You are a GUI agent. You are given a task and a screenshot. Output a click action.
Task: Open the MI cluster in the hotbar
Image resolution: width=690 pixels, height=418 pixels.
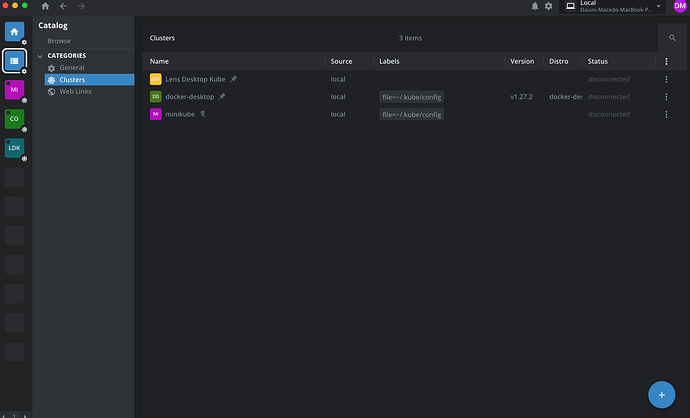click(14, 90)
